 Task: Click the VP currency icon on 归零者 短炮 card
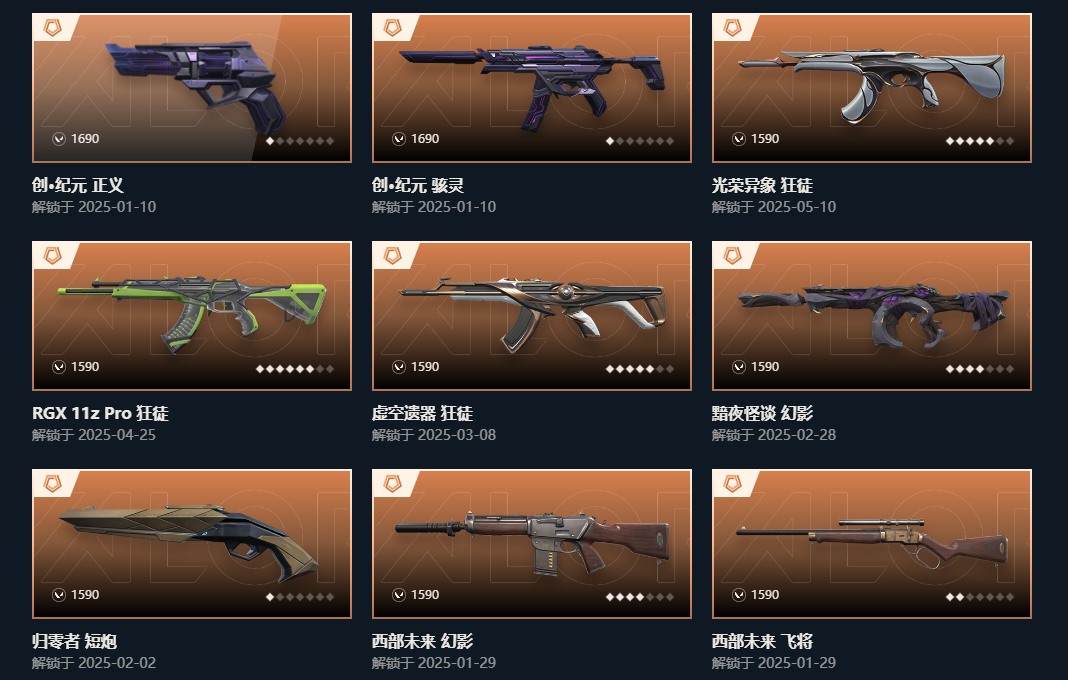pos(59,595)
